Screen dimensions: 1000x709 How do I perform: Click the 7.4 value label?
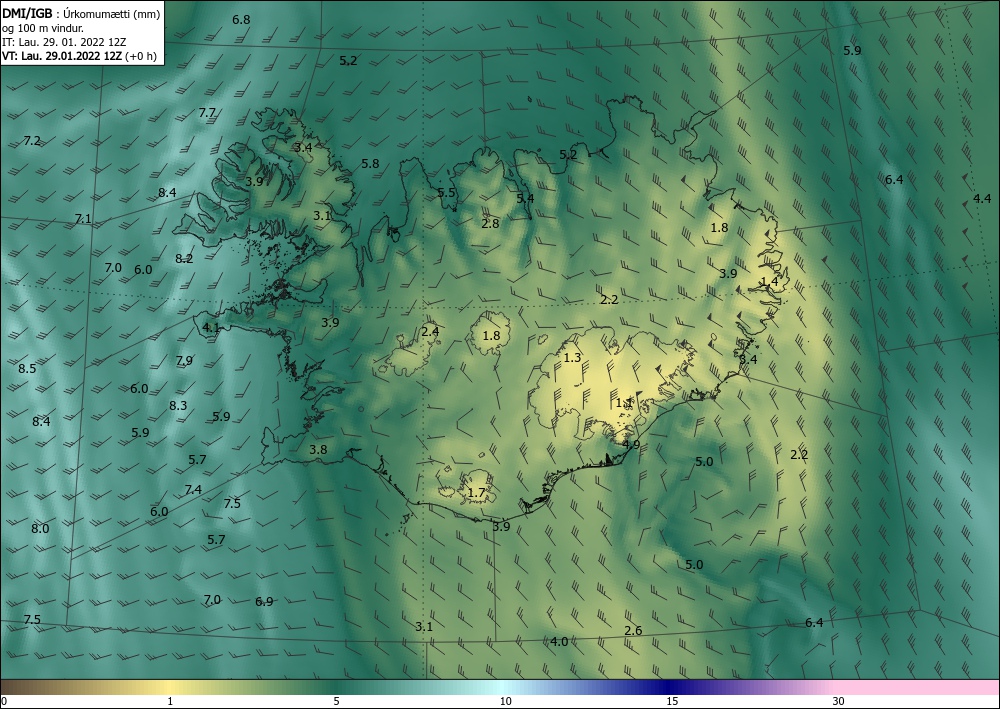(x=193, y=490)
